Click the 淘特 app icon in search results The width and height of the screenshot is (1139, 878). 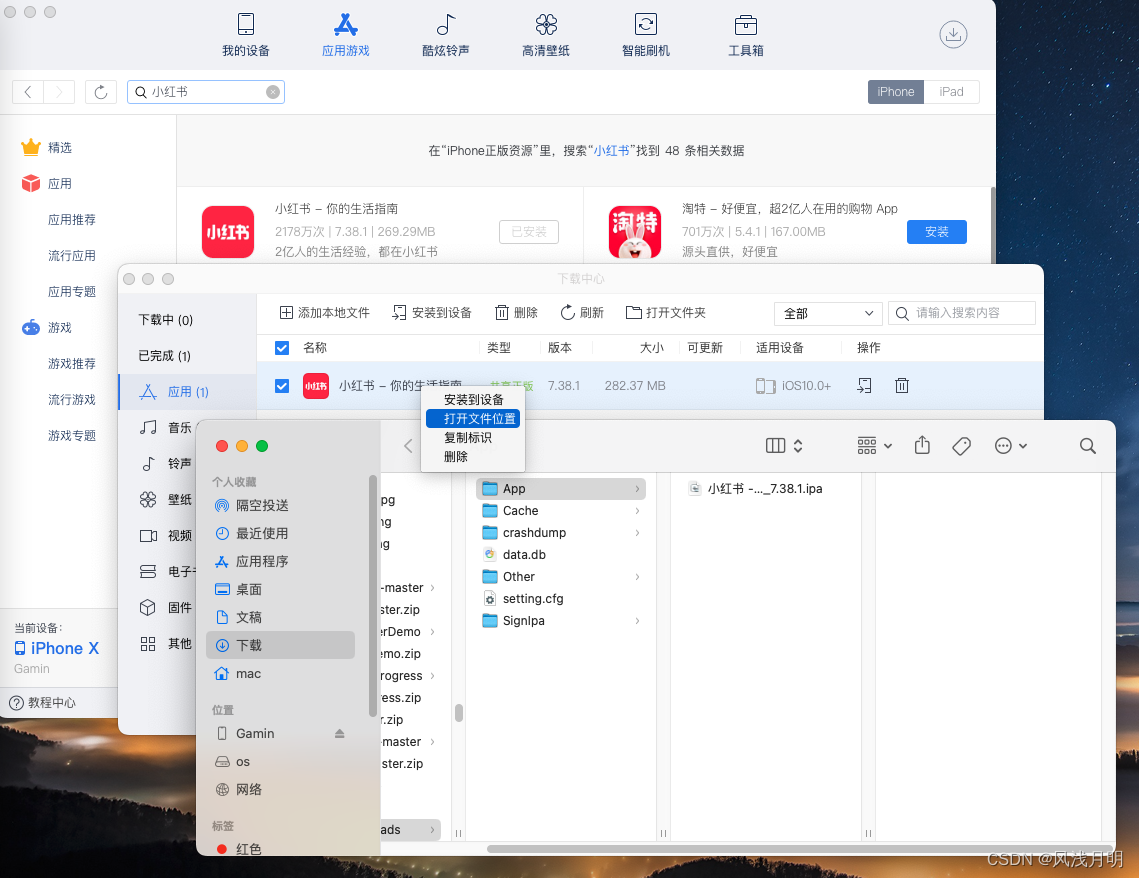[635, 232]
